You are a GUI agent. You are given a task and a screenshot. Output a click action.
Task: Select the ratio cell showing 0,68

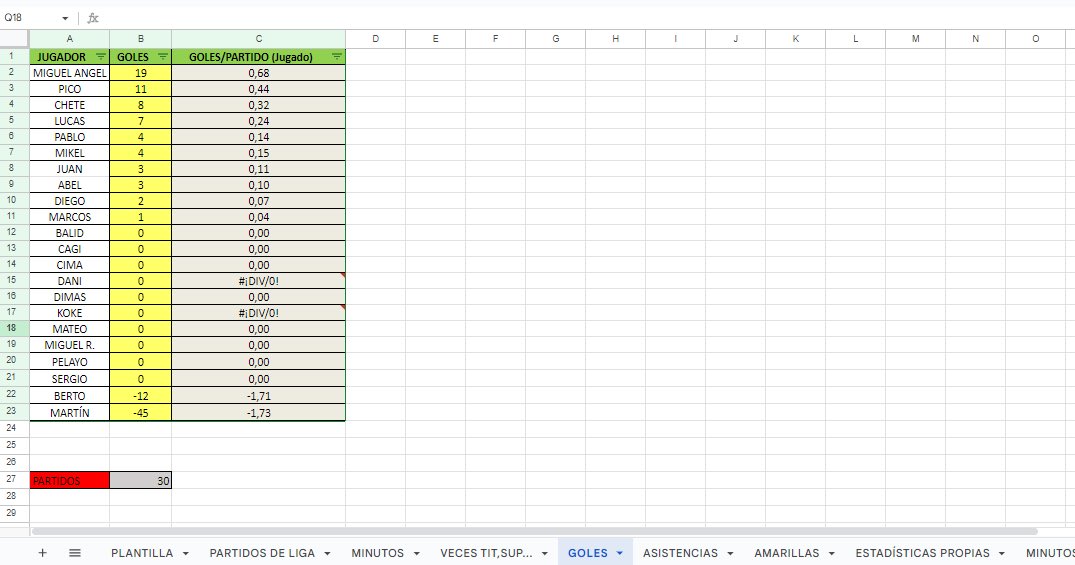258,73
